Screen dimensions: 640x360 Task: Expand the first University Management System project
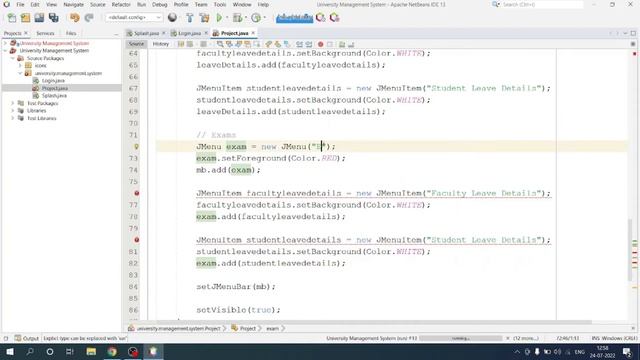[x=5, y=43]
